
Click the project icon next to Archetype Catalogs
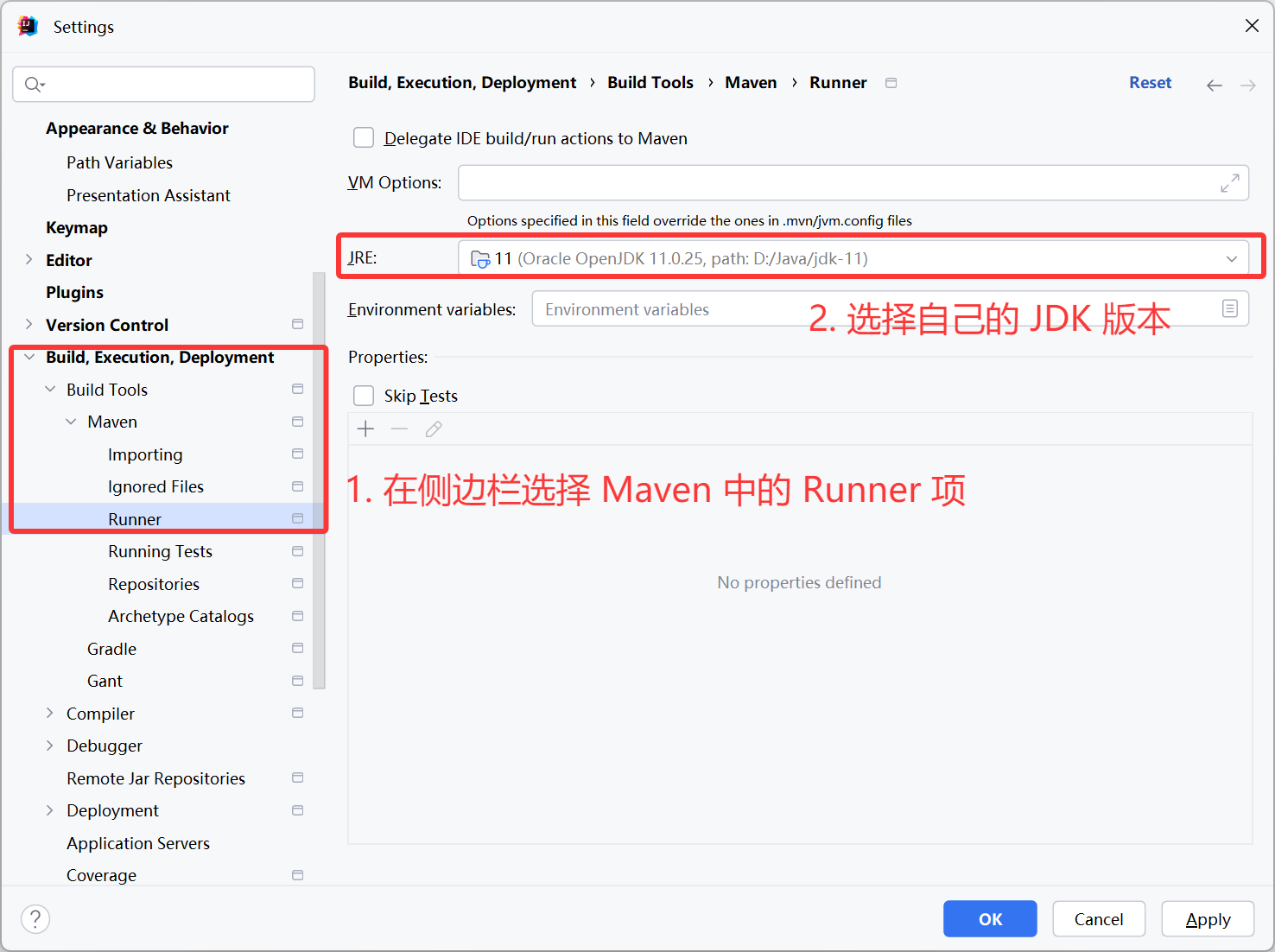298,616
